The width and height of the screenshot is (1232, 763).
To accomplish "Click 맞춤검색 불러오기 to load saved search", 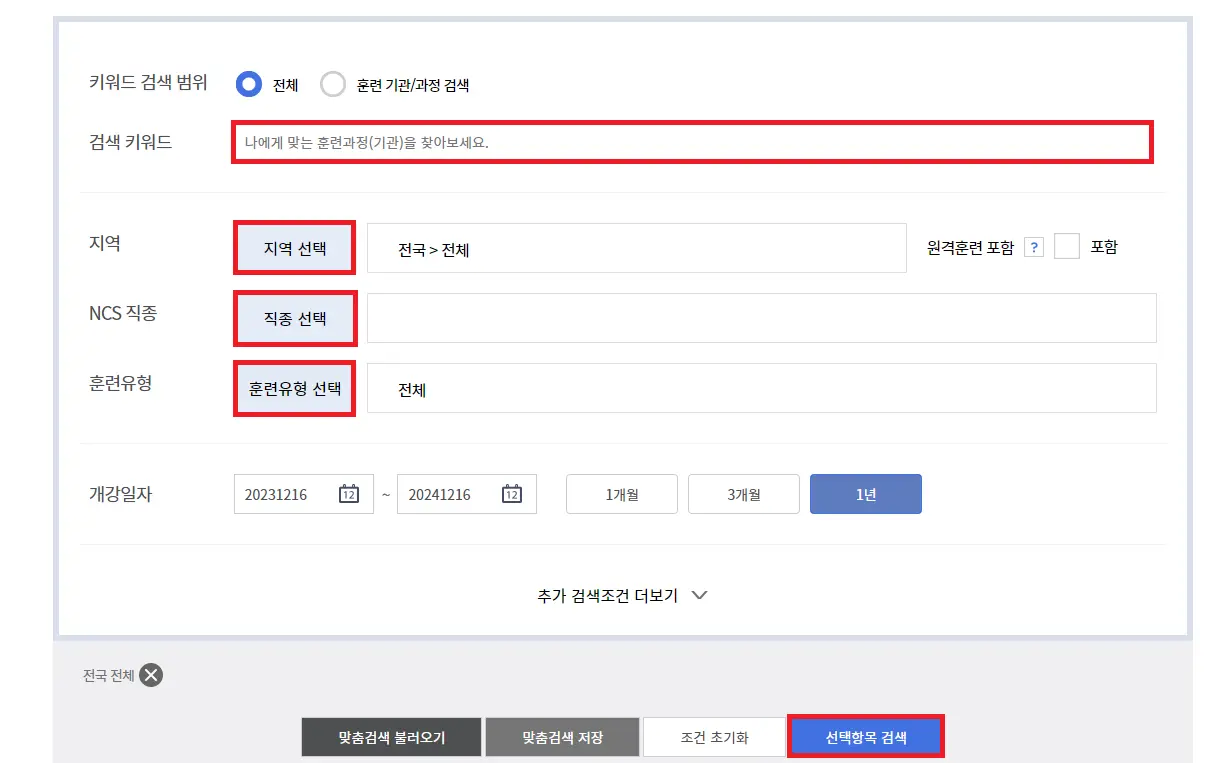I will coord(391,737).
